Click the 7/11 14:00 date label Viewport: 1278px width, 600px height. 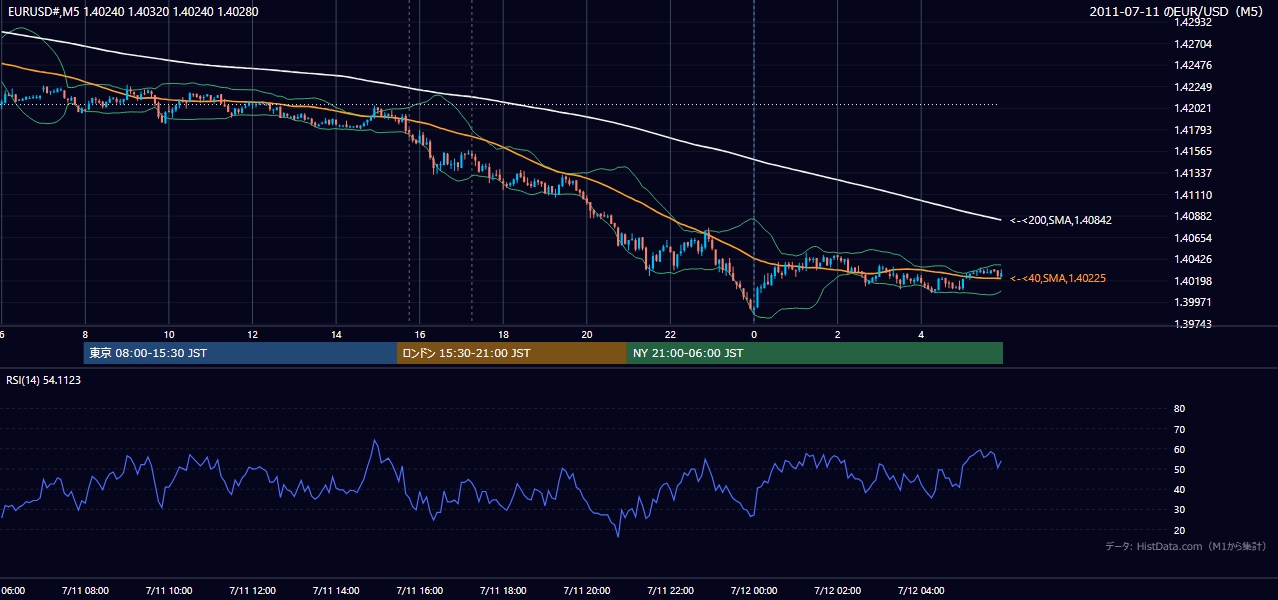tap(336, 591)
